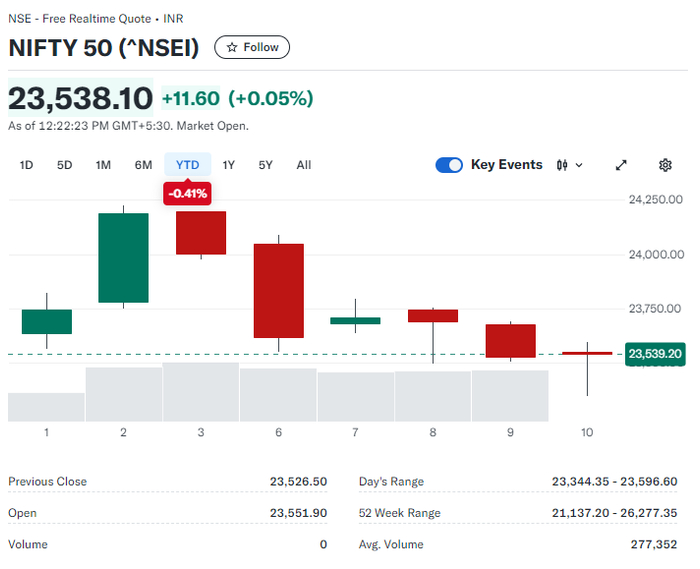
Task: Click the volume bar for day 3
Action: (x=200, y=392)
